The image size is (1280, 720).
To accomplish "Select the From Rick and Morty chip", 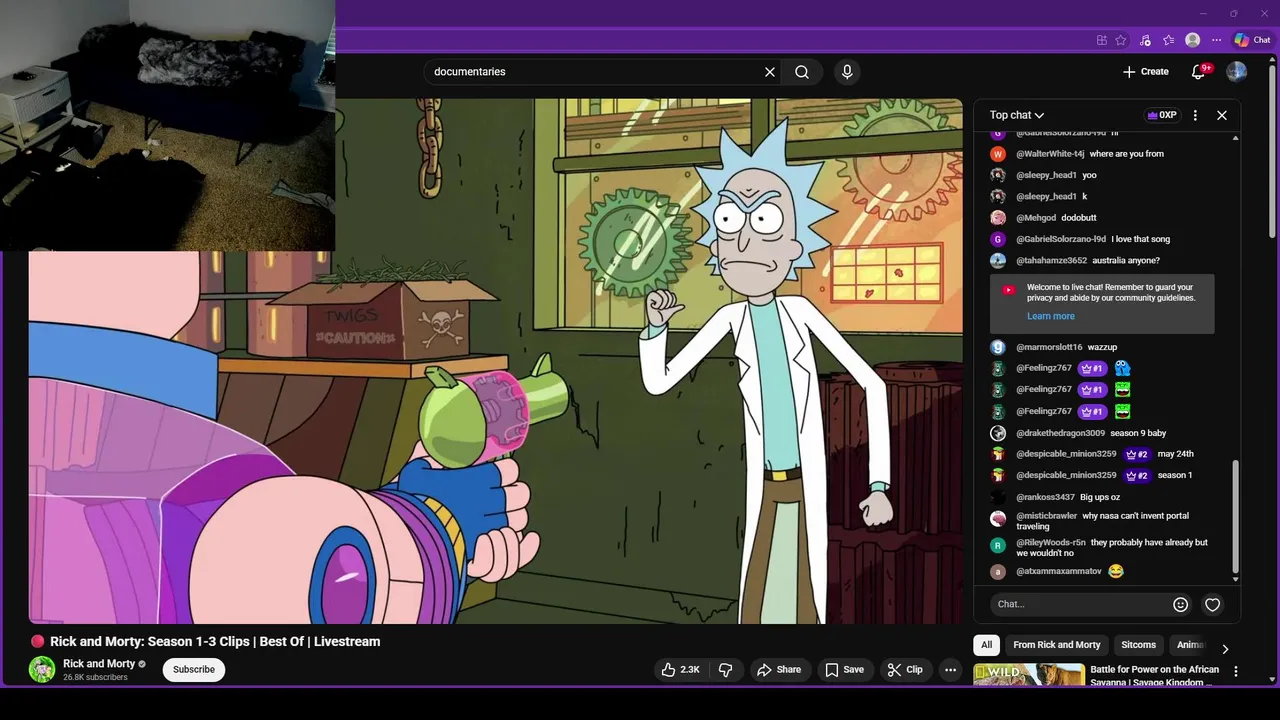I will coord(1057,645).
